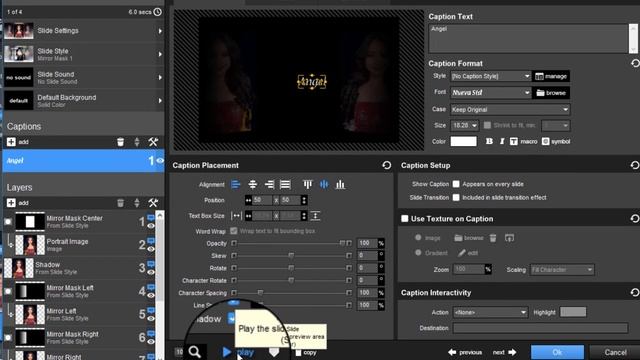
Task: Open caption Style dropdown
Action: 490,76
